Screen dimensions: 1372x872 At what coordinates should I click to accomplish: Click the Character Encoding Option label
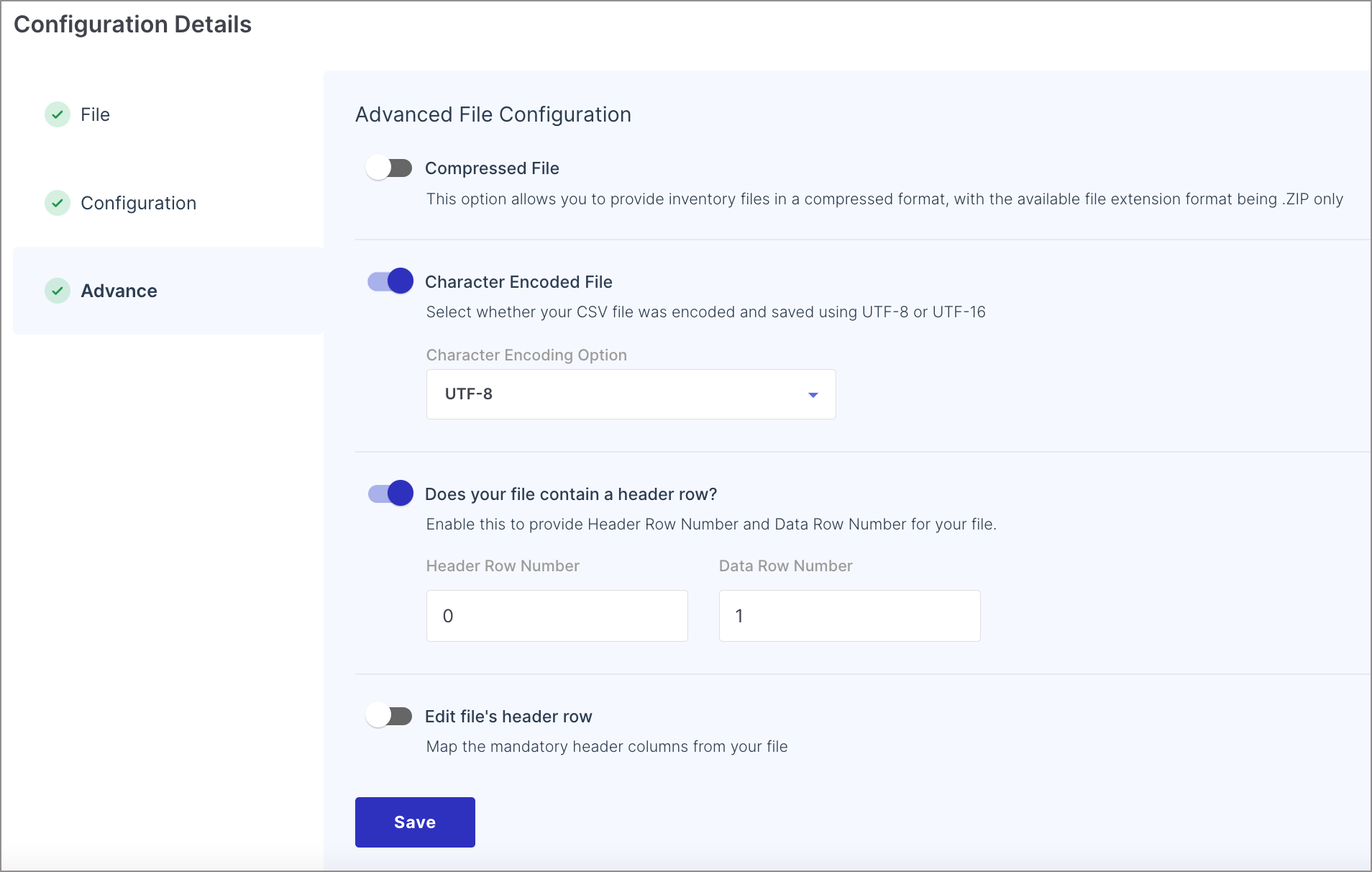[526, 355]
